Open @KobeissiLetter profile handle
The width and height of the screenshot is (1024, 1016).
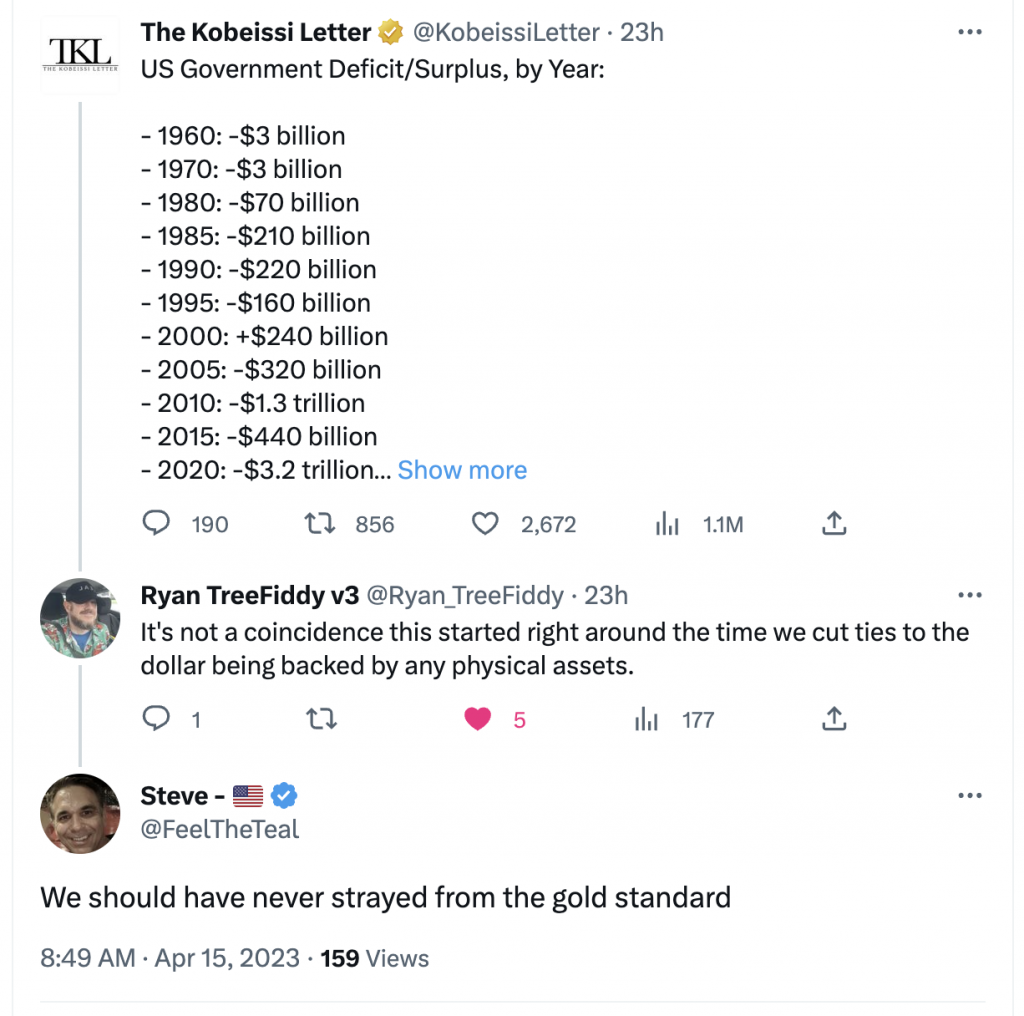pos(506,32)
